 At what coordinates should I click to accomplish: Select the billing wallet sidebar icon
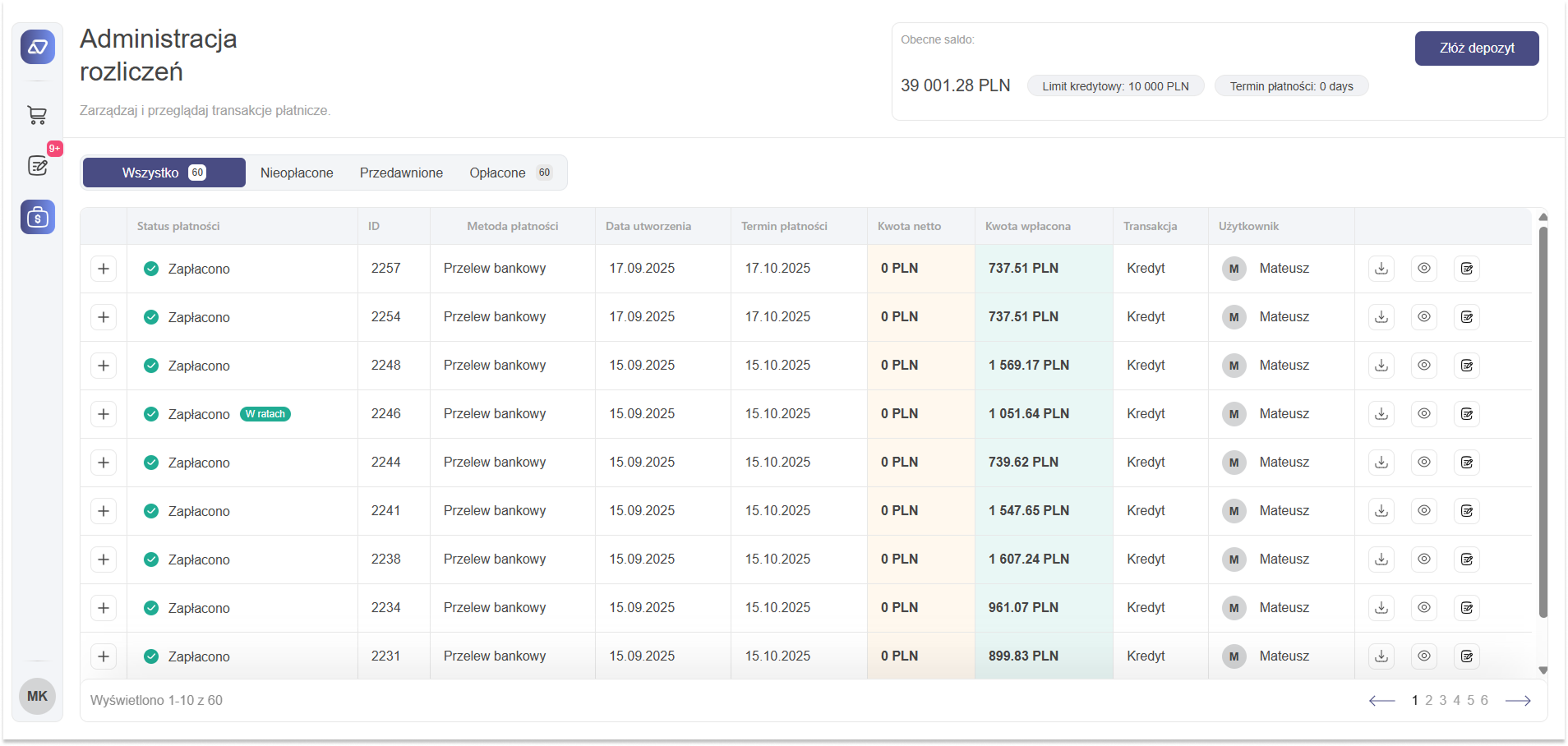point(38,217)
